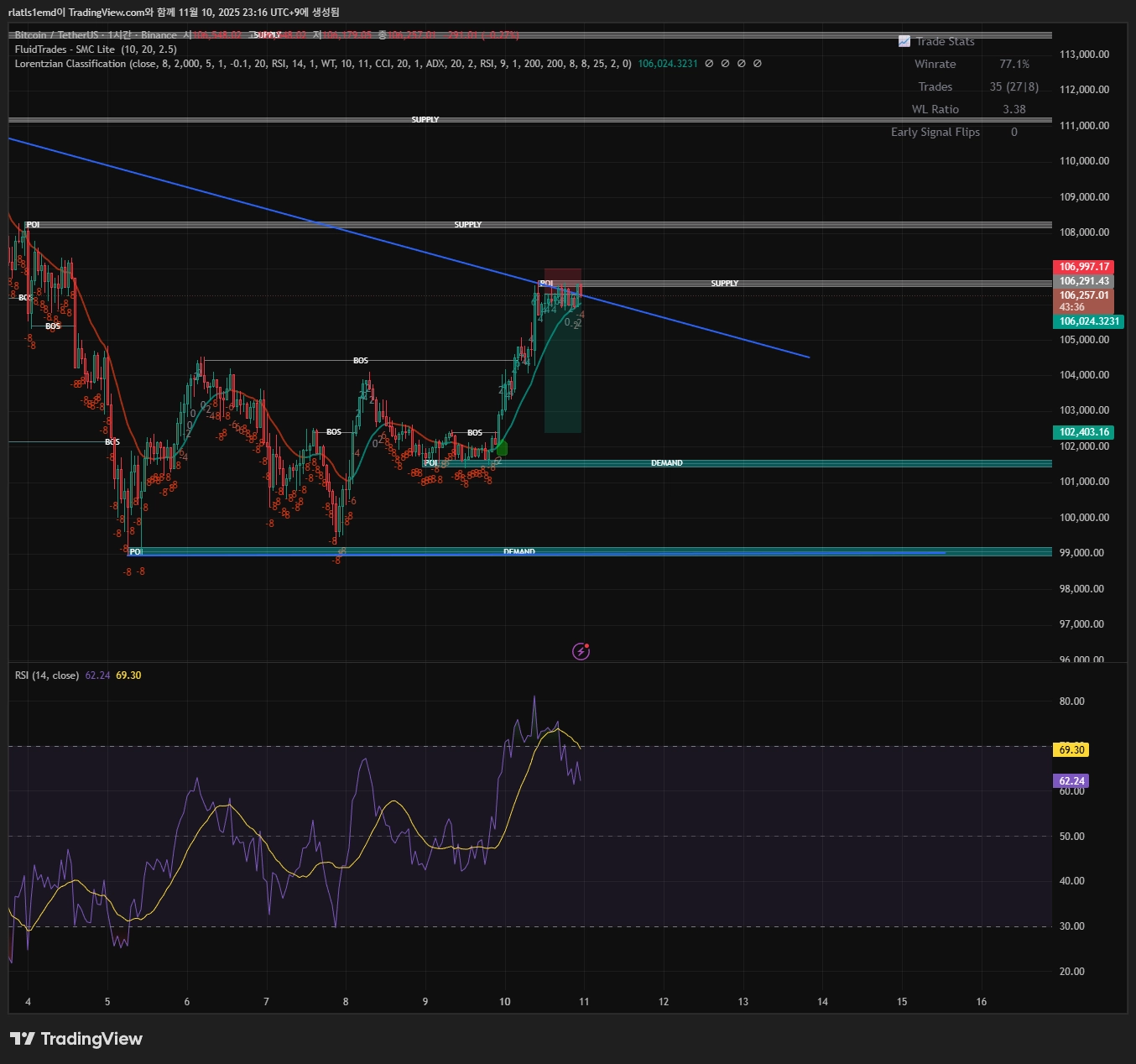This screenshot has height=1064, width=1136.
Task: Click current price label showing 43:36 countdown
Action: point(1083,301)
